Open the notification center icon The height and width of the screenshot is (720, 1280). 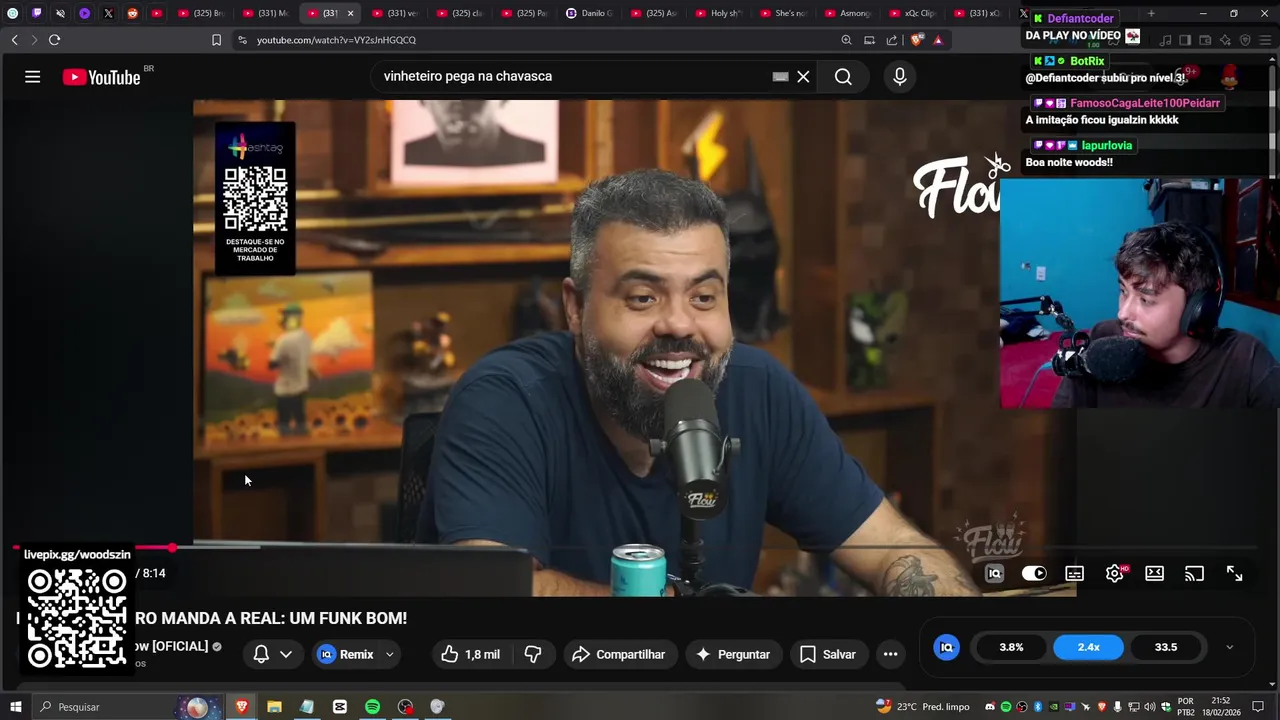click(1258, 707)
